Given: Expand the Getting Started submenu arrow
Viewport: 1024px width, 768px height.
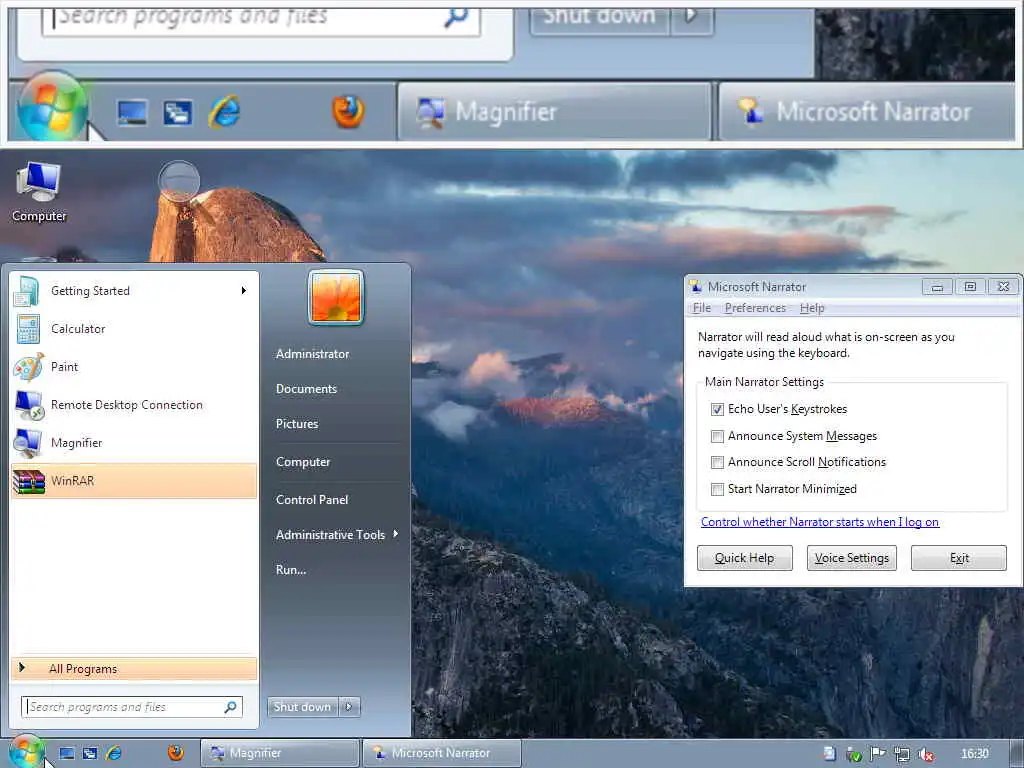Looking at the screenshot, I should (x=244, y=291).
